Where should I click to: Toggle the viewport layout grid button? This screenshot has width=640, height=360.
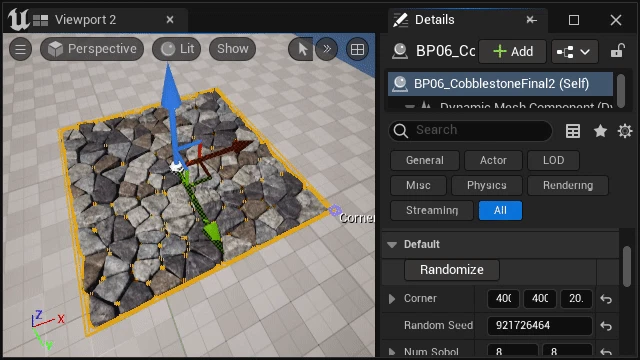coord(357,49)
